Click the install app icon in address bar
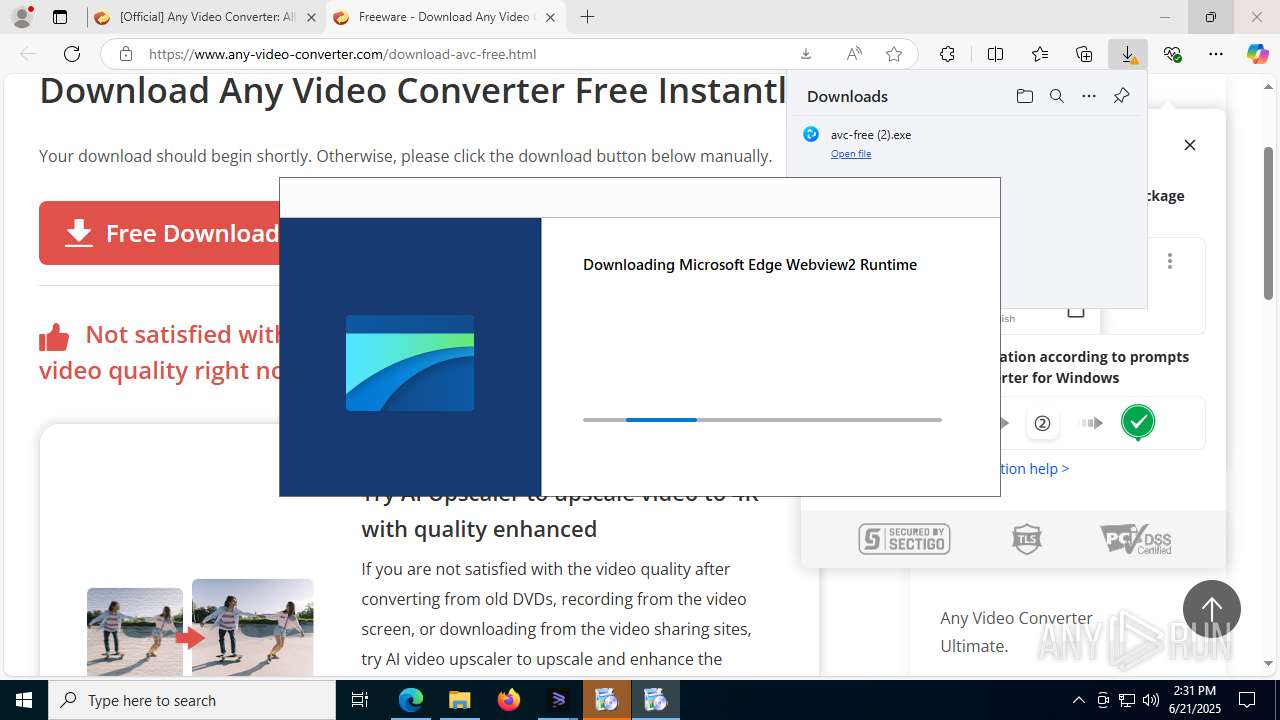Viewport: 1280px width, 720px height. click(806, 54)
